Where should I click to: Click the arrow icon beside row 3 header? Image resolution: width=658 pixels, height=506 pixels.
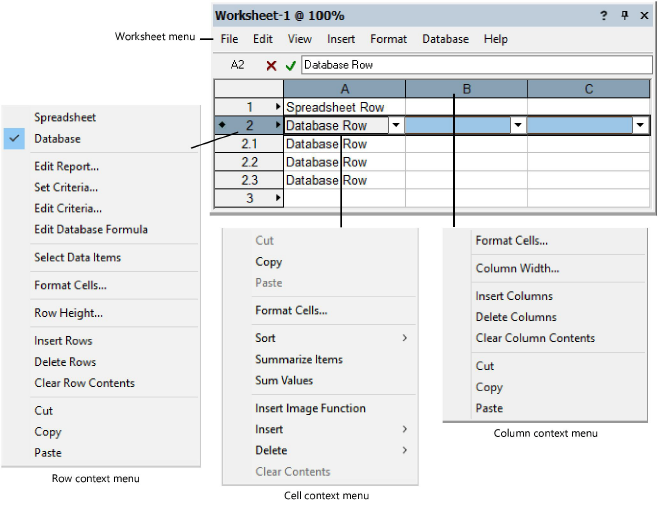[278, 199]
